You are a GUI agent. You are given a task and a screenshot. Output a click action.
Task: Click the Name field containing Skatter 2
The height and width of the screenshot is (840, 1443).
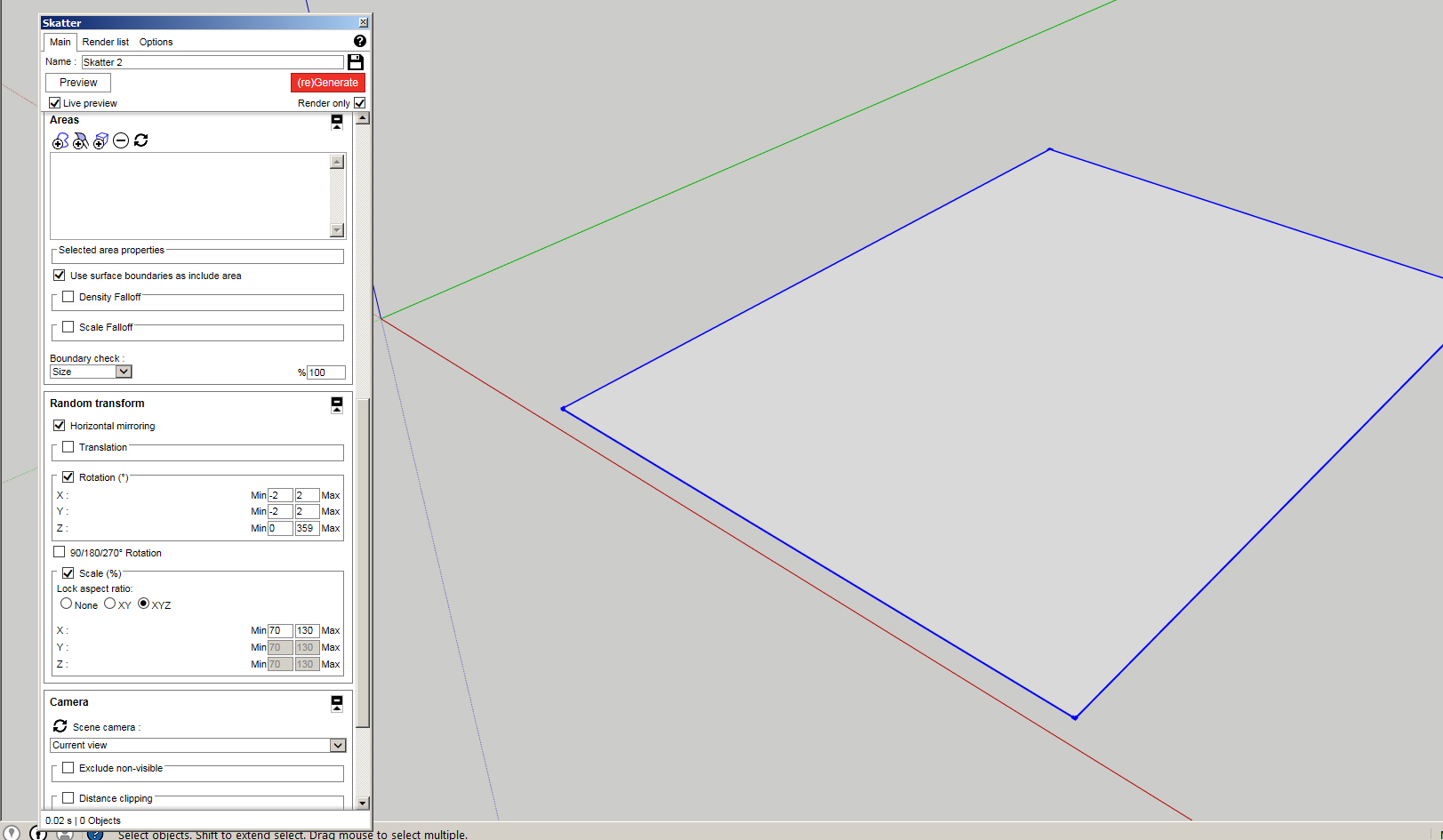click(x=212, y=62)
